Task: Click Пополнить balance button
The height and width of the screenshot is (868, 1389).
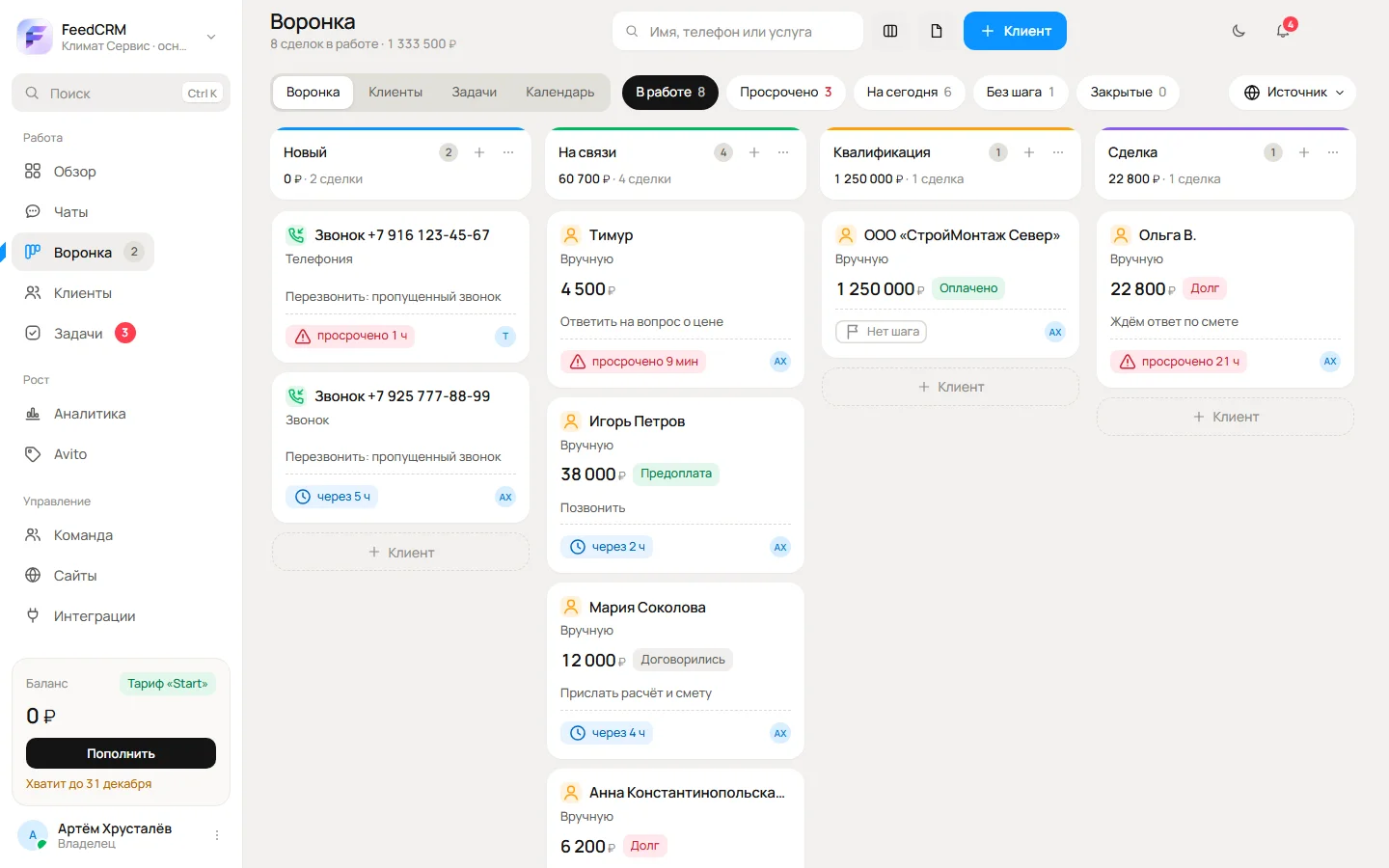Action: click(121, 753)
